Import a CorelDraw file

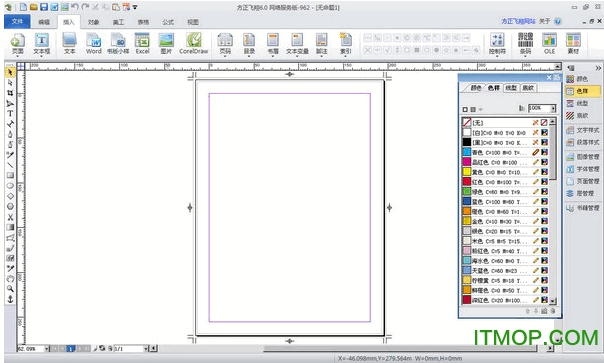[193, 43]
